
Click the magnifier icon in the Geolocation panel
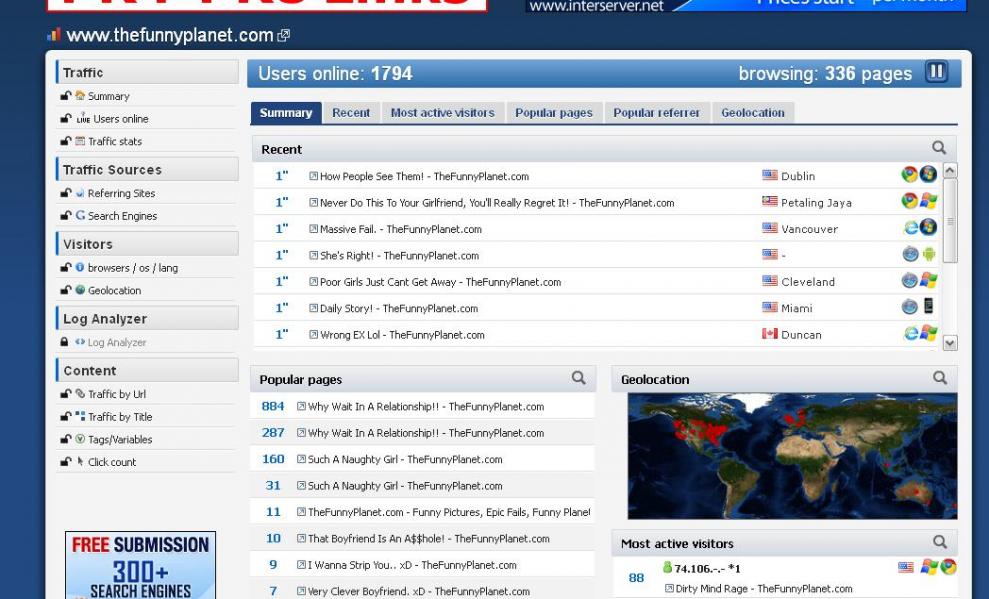940,378
